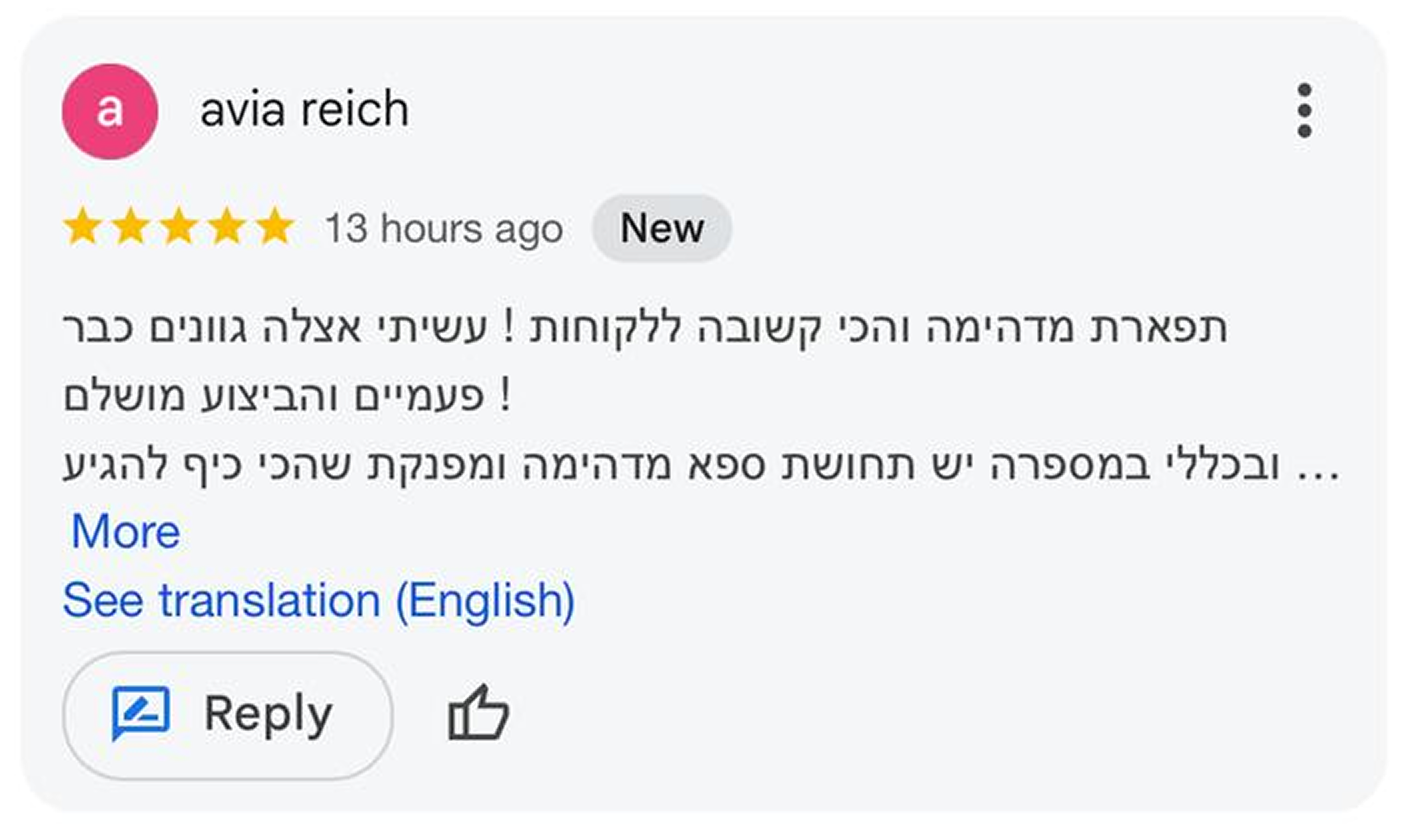1410x832 pixels.
Task: Open avia reich reviewer profile name
Action: pyautogui.click(x=304, y=110)
